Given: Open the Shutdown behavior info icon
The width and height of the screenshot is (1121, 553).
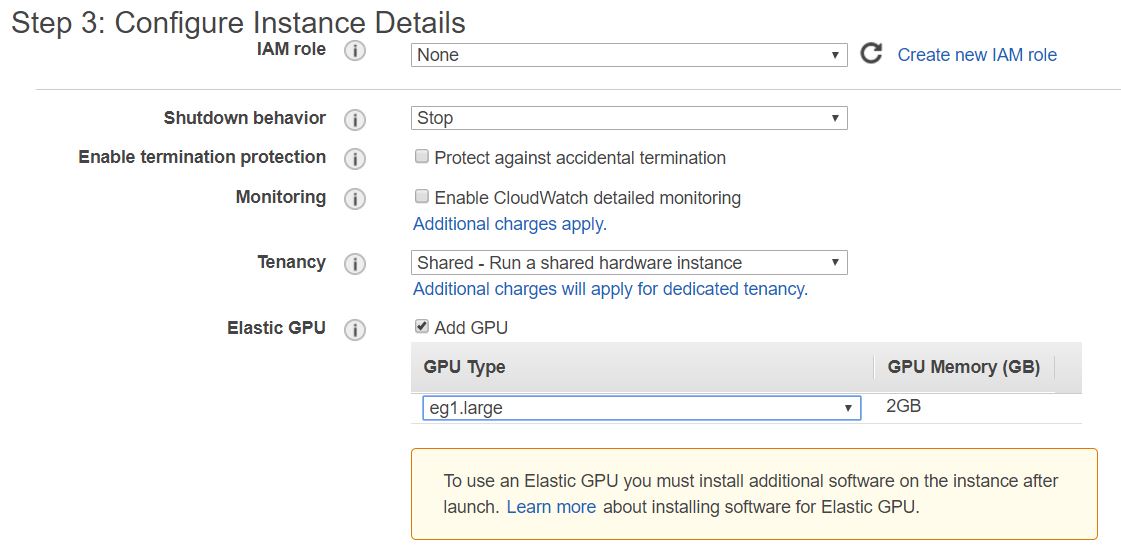Looking at the screenshot, I should click(355, 120).
